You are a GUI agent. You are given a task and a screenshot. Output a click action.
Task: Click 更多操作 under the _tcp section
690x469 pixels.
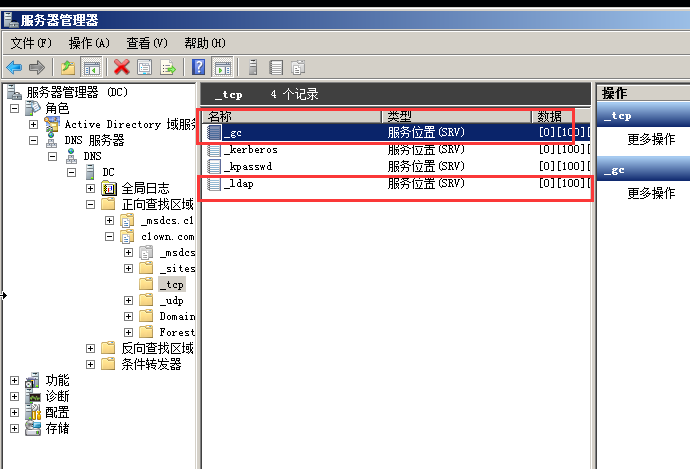pos(651,139)
